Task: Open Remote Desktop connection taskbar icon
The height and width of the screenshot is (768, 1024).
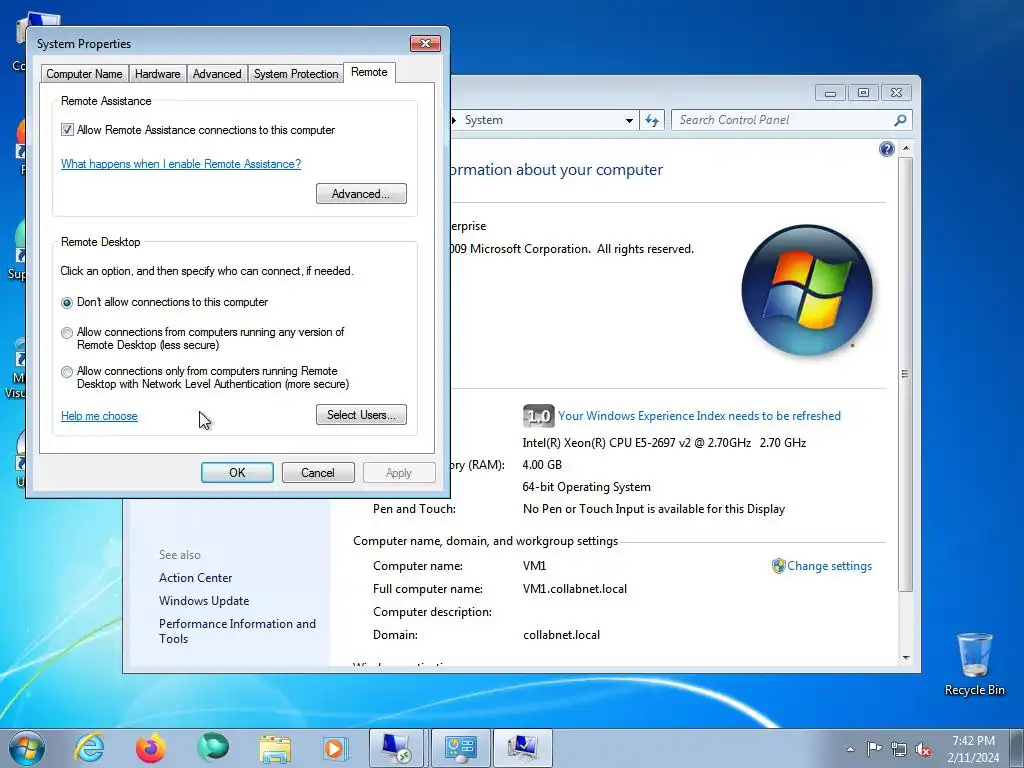Action: [397, 748]
